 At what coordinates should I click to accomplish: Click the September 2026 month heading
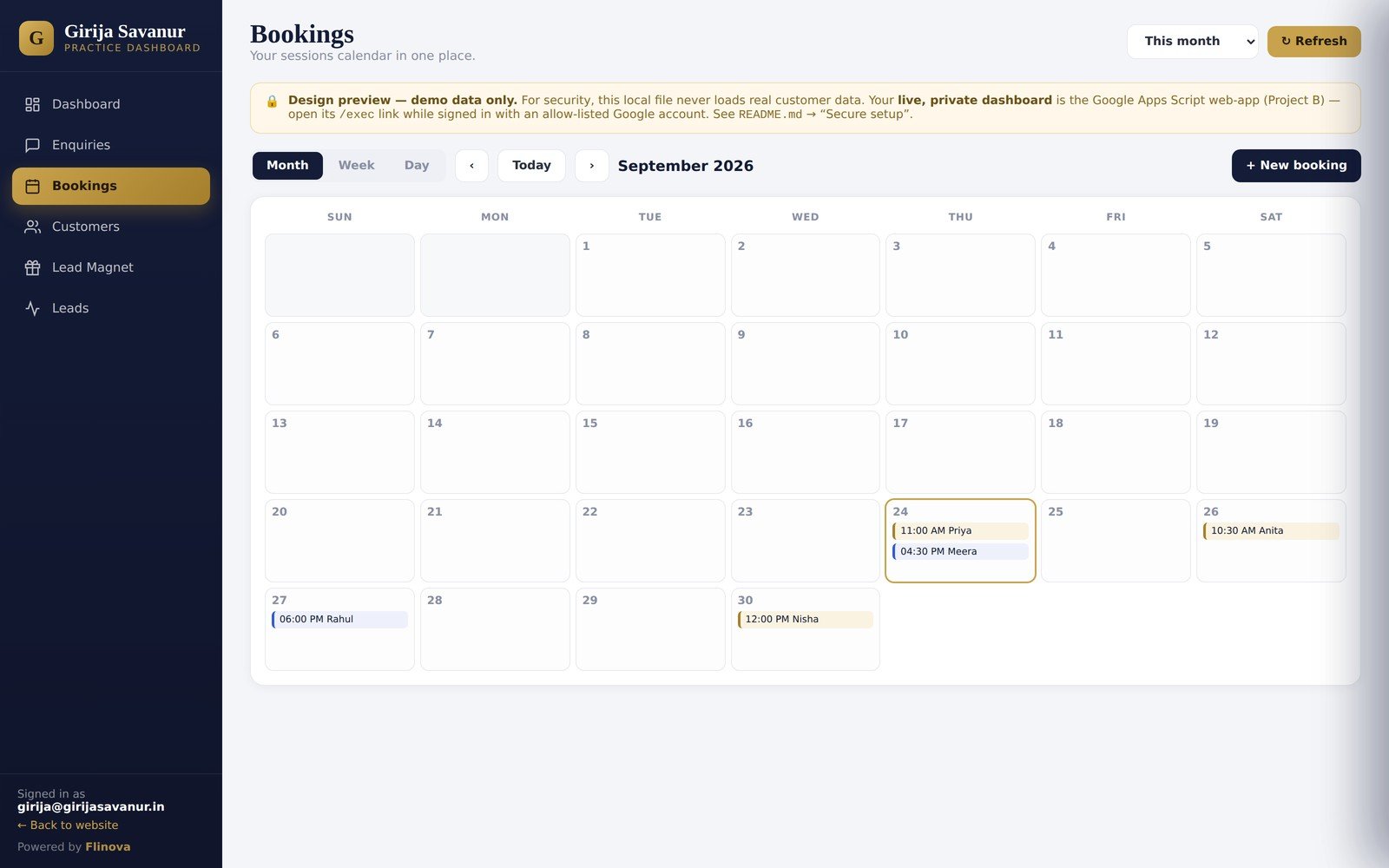pyautogui.click(x=686, y=166)
